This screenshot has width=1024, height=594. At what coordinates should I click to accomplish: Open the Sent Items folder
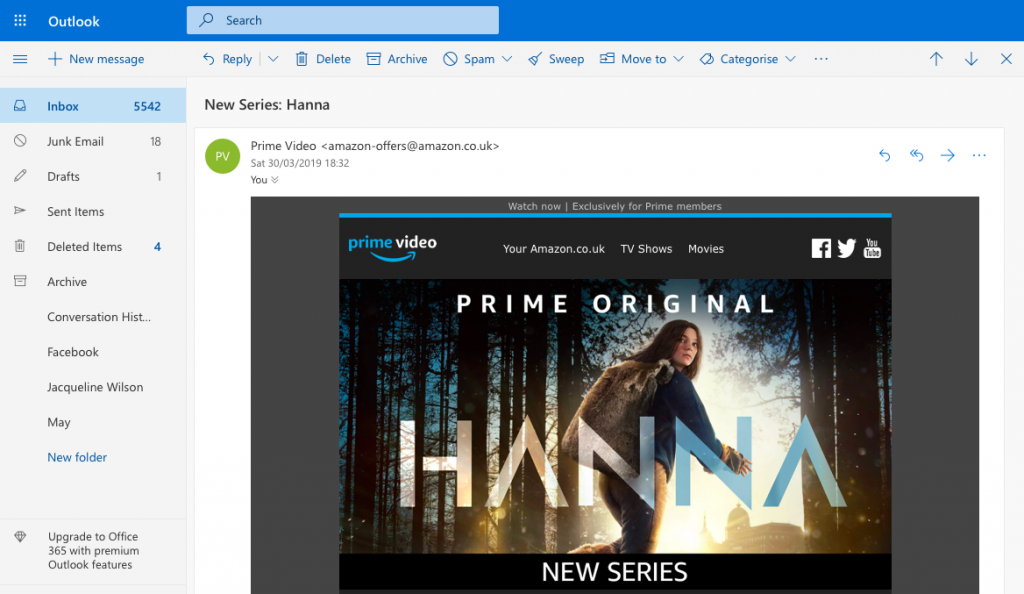(x=93, y=211)
